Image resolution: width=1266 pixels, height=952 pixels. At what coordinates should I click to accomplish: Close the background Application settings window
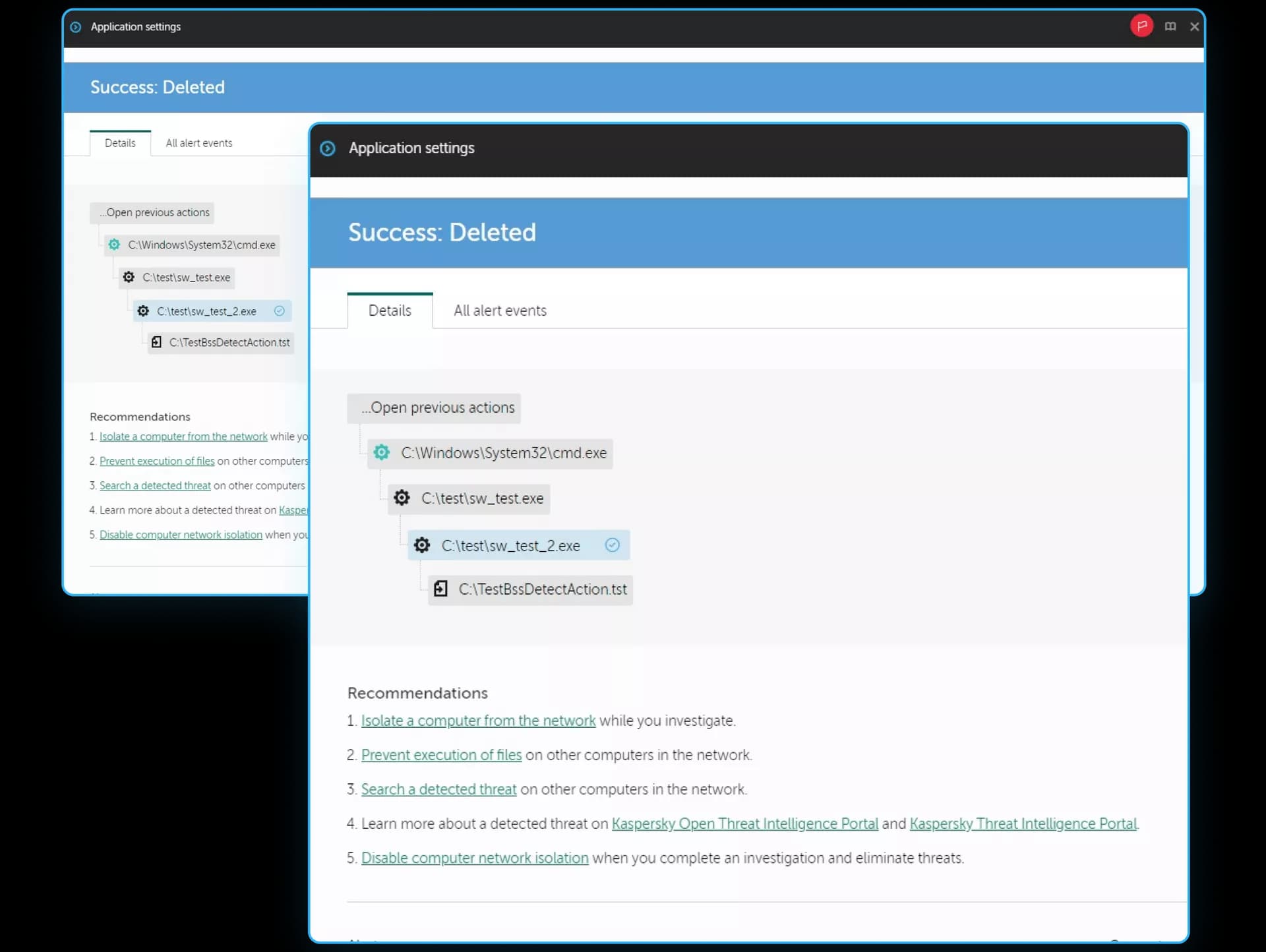[x=1194, y=26]
